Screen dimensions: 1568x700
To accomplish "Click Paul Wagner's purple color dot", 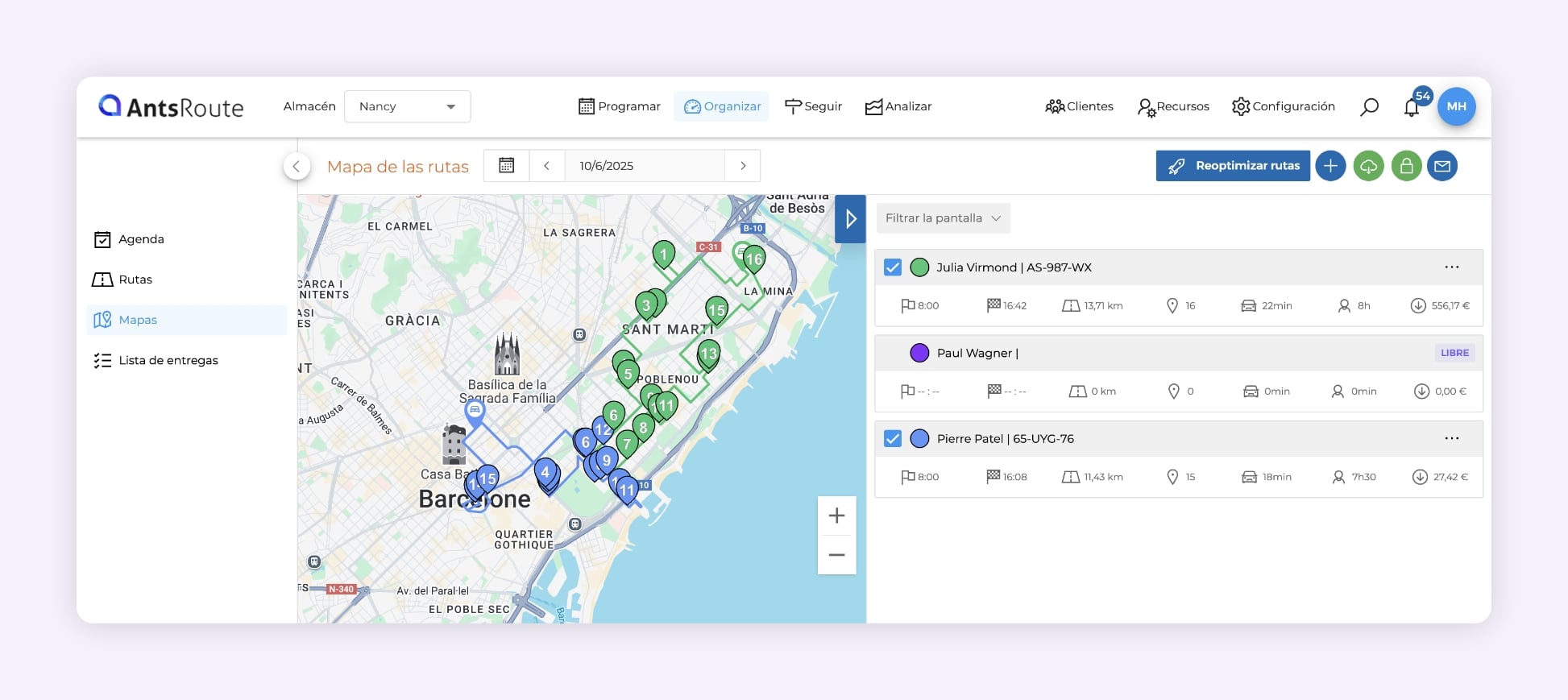I will (919, 353).
